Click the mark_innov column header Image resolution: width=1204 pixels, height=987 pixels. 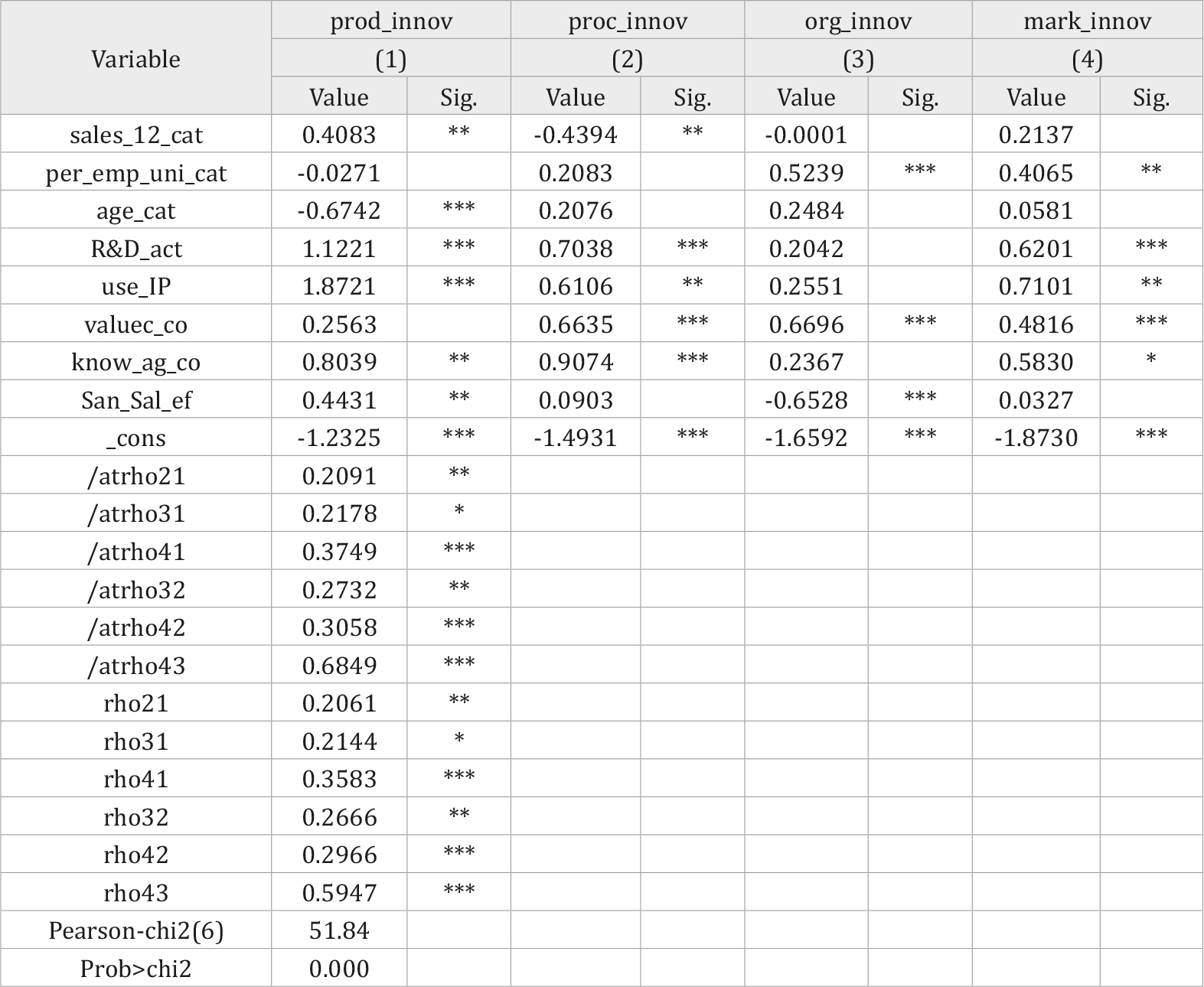1087,21
